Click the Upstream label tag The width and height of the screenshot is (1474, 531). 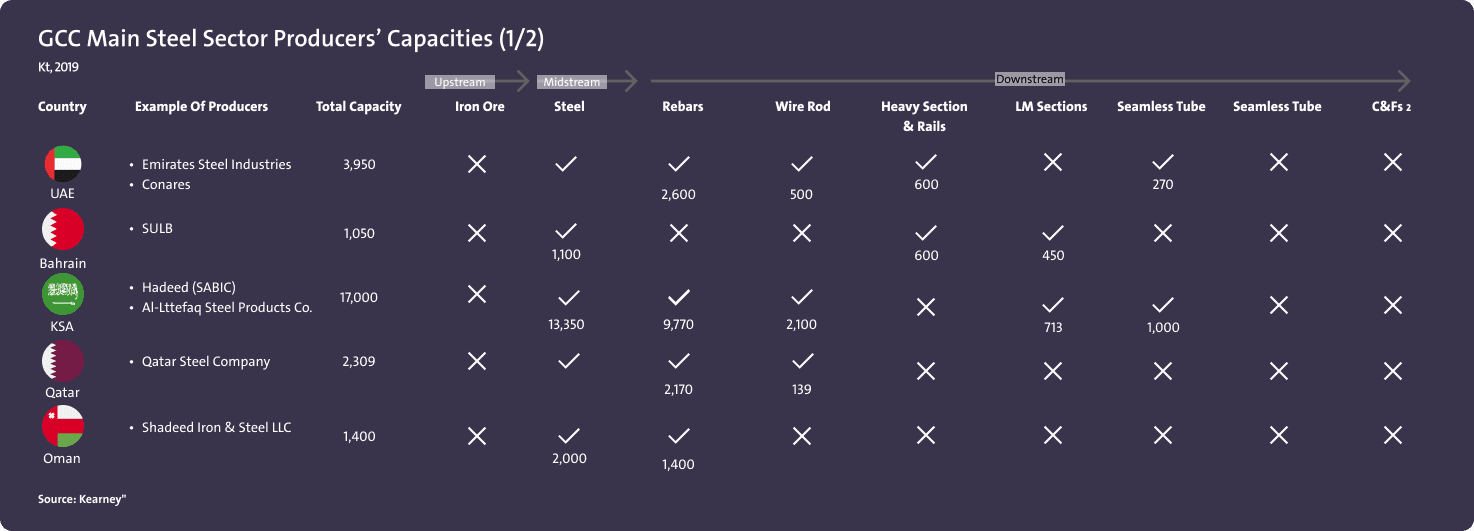[460, 82]
